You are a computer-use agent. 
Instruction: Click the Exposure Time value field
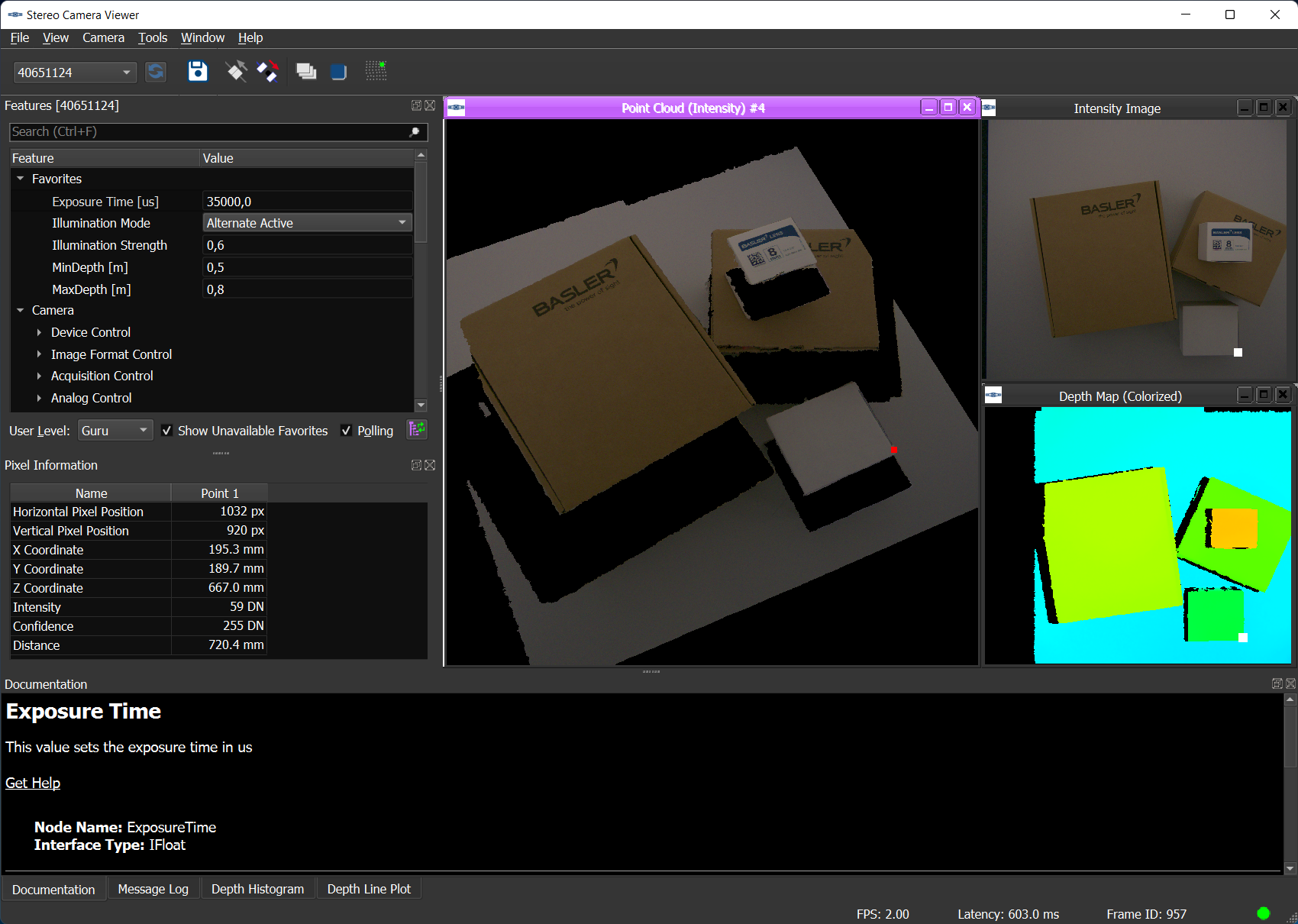[307, 202]
